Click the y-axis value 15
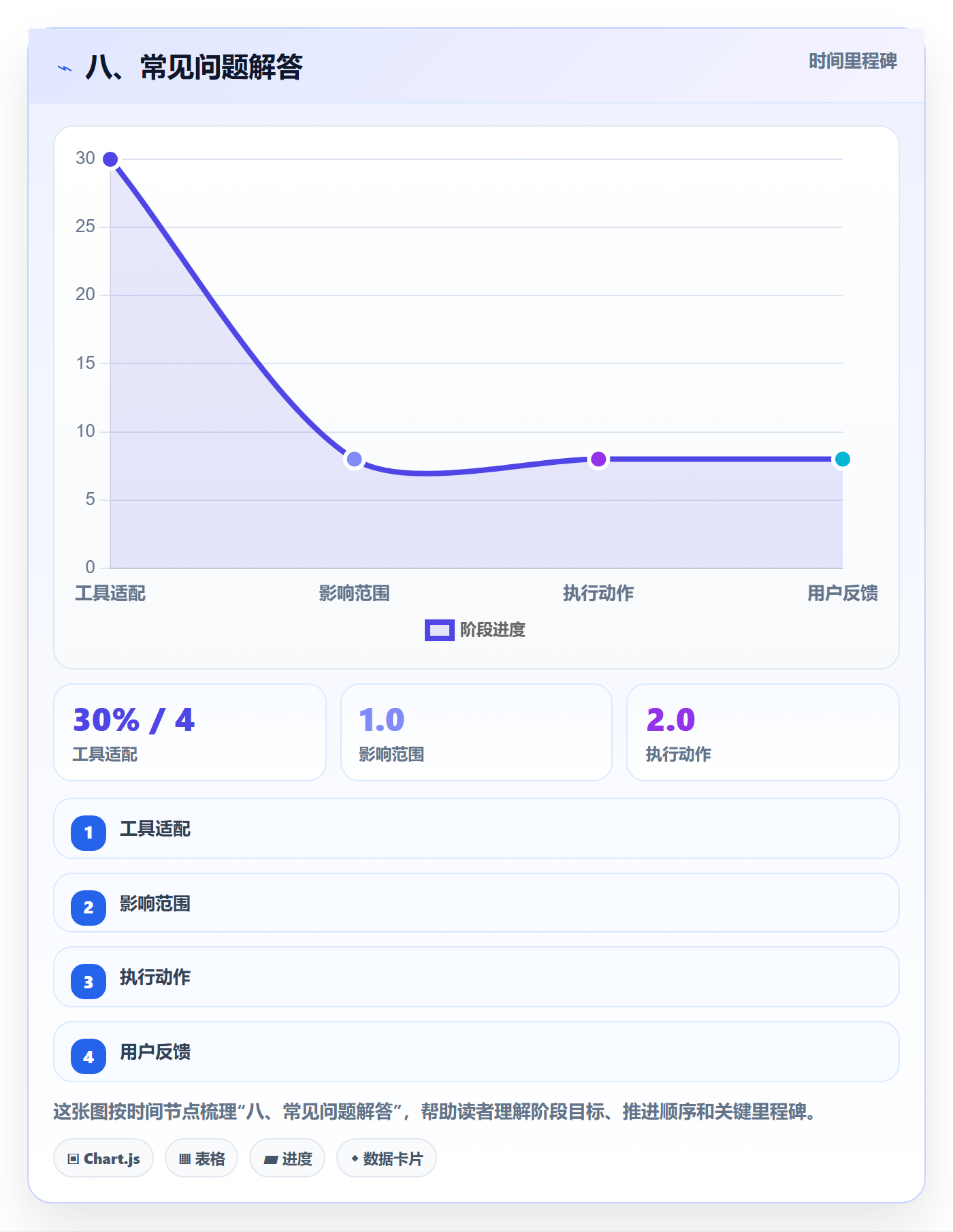 point(85,363)
